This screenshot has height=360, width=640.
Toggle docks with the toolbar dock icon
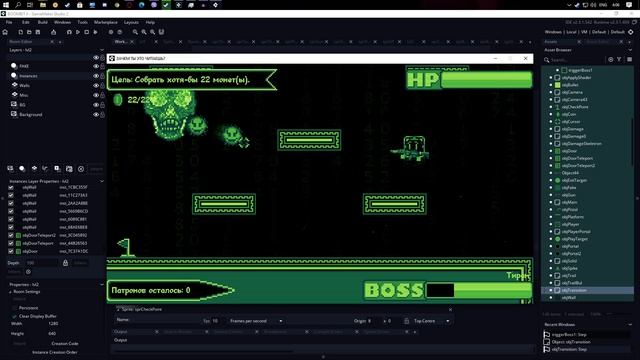point(161,32)
